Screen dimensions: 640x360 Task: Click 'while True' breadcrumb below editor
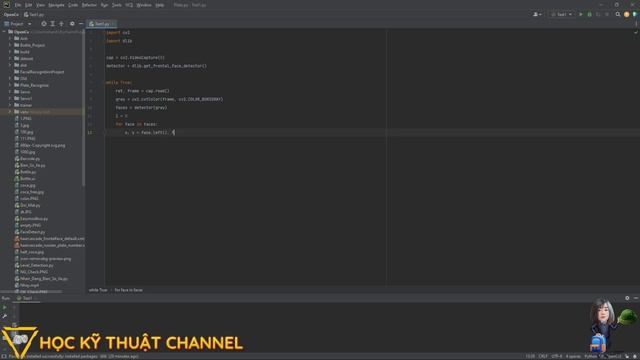point(98,290)
